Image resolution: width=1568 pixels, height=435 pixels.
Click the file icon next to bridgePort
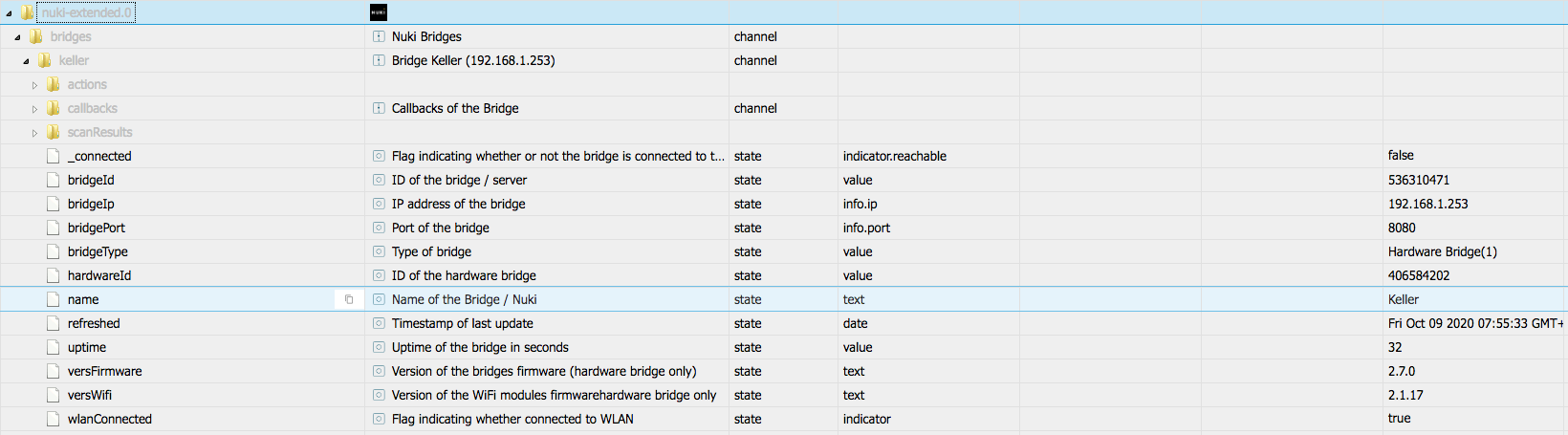pyautogui.click(x=54, y=228)
